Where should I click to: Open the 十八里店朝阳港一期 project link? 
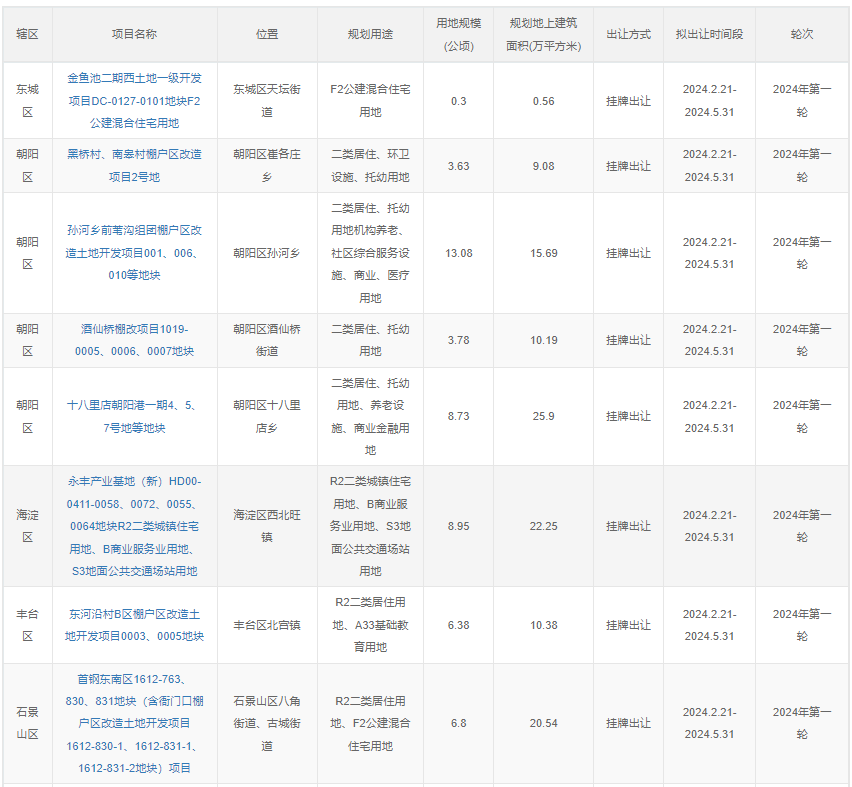pyautogui.click(x=130, y=410)
